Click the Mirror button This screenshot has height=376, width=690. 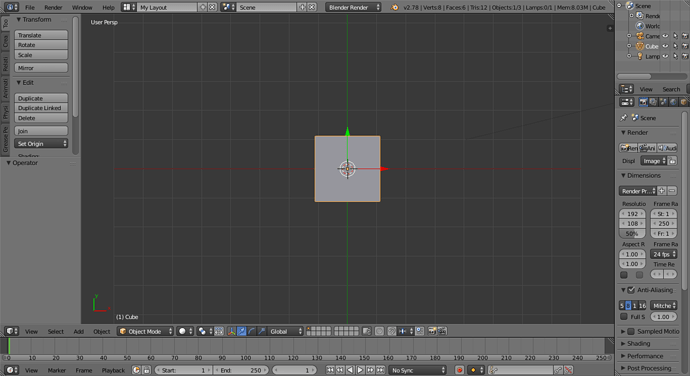click(x=41, y=68)
